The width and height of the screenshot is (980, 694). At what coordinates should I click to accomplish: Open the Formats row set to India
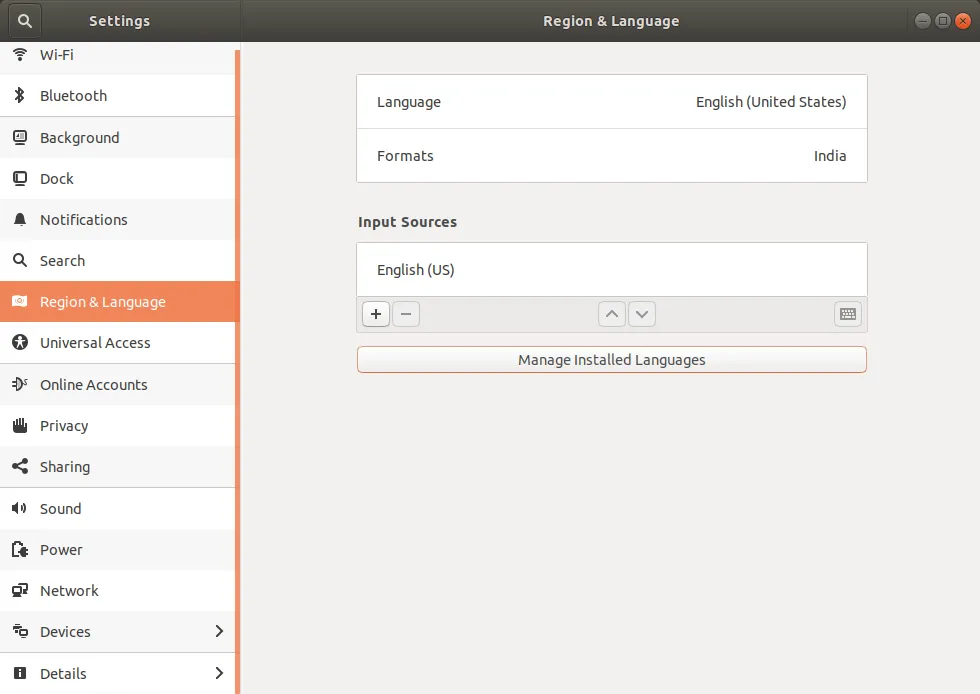coord(611,156)
